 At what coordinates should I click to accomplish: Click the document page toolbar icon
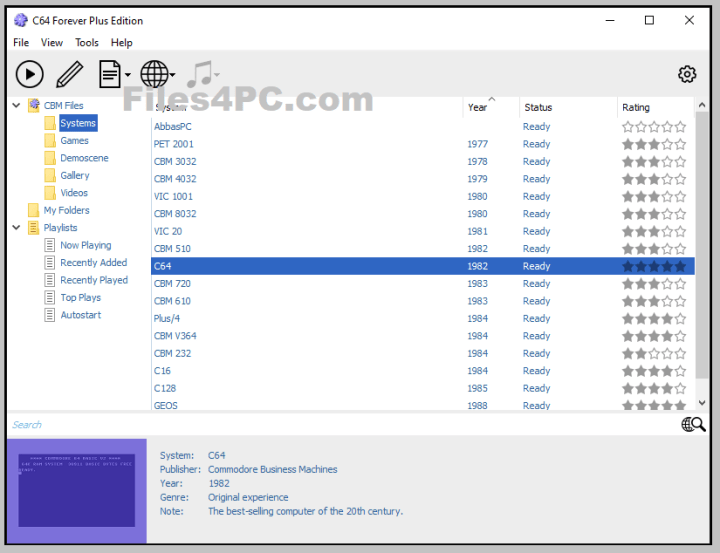[x=110, y=74]
